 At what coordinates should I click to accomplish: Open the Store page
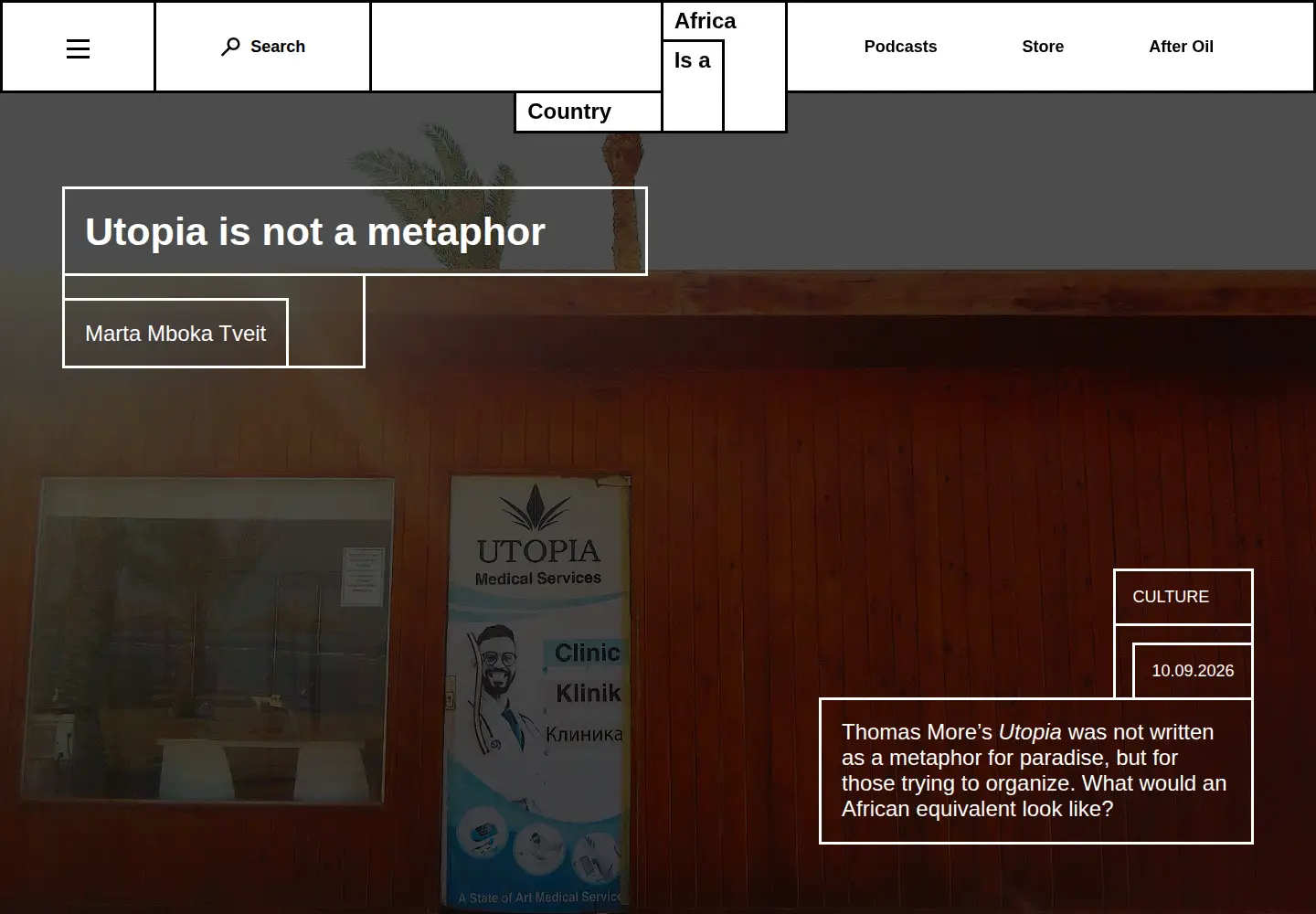[1043, 47]
